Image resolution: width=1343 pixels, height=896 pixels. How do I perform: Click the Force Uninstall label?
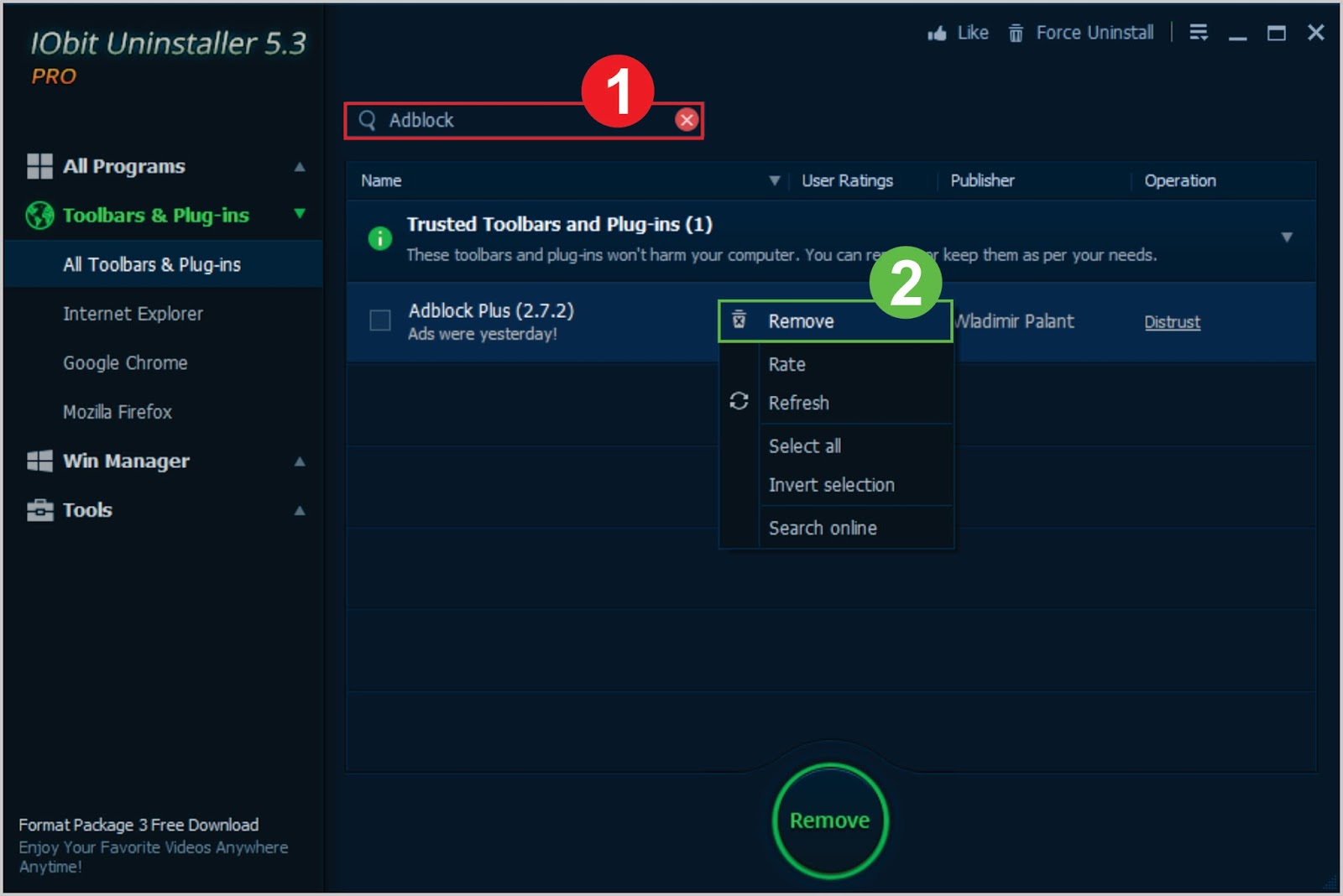pyautogui.click(x=1095, y=33)
